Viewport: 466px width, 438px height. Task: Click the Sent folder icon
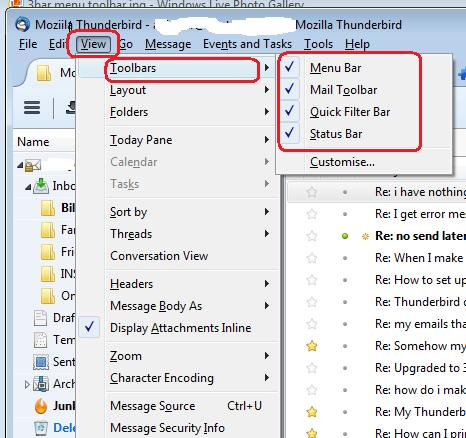pyautogui.click(x=41, y=362)
